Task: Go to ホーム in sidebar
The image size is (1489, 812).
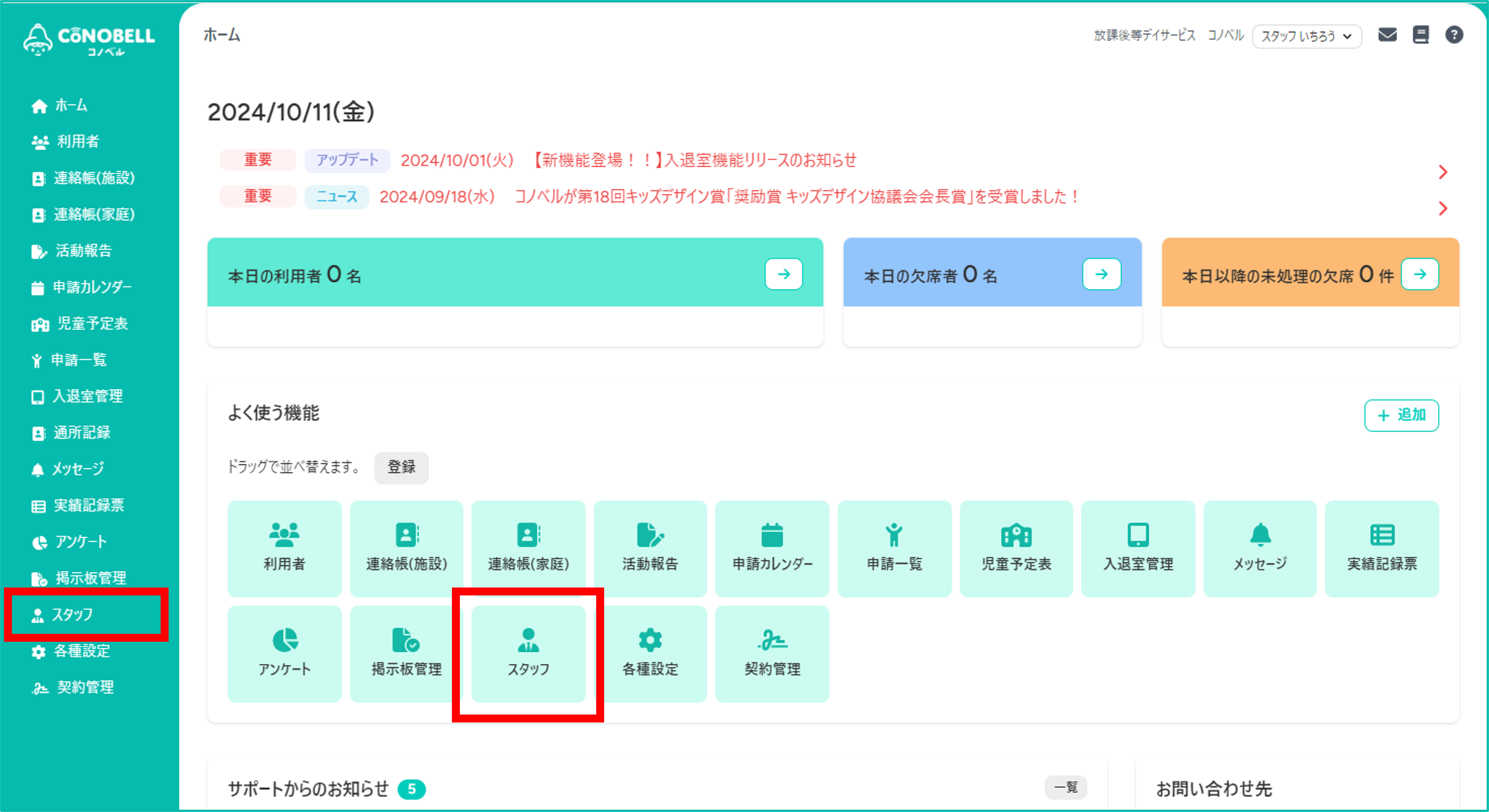Action: [60, 106]
